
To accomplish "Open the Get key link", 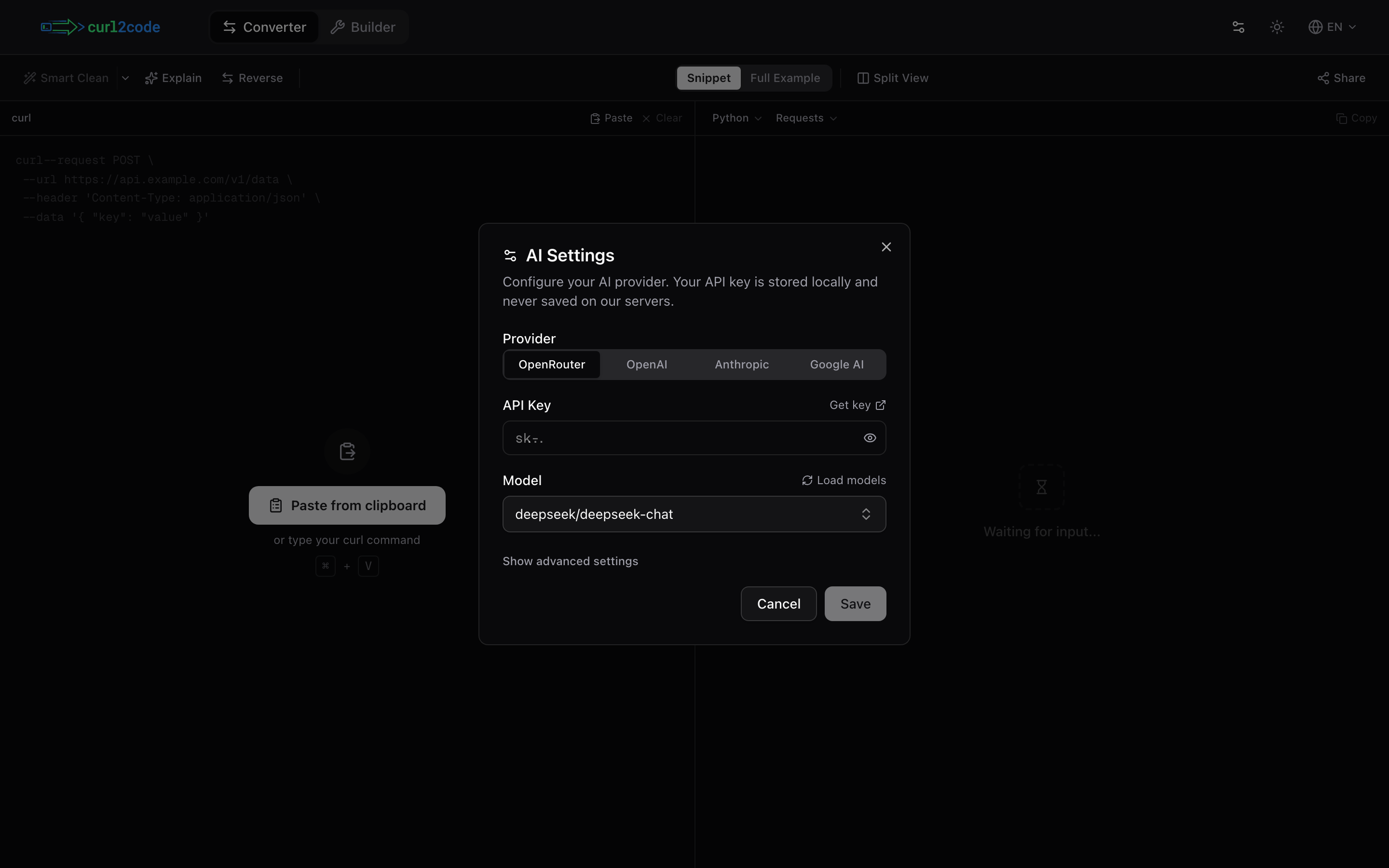I will click(858, 405).
